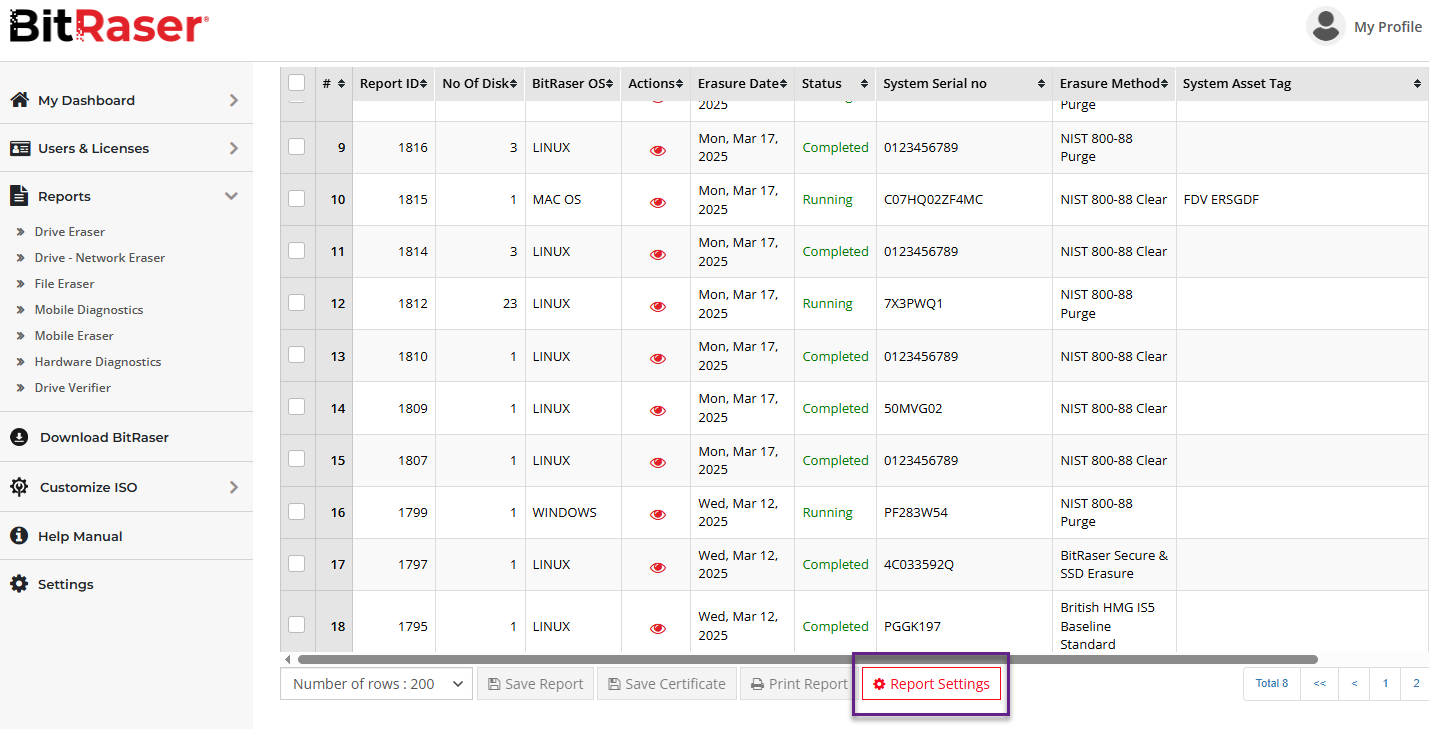Click the BitRaser logo
The image size is (1429, 729).
(109, 26)
